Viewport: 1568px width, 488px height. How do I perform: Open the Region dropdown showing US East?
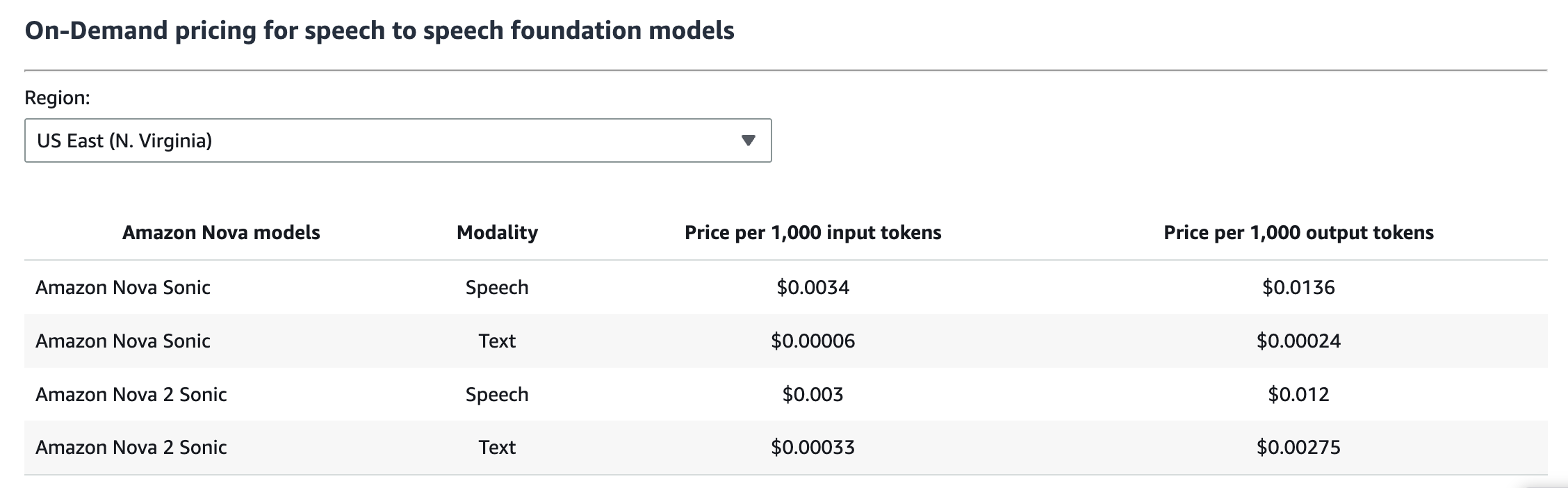(x=398, y=140)
